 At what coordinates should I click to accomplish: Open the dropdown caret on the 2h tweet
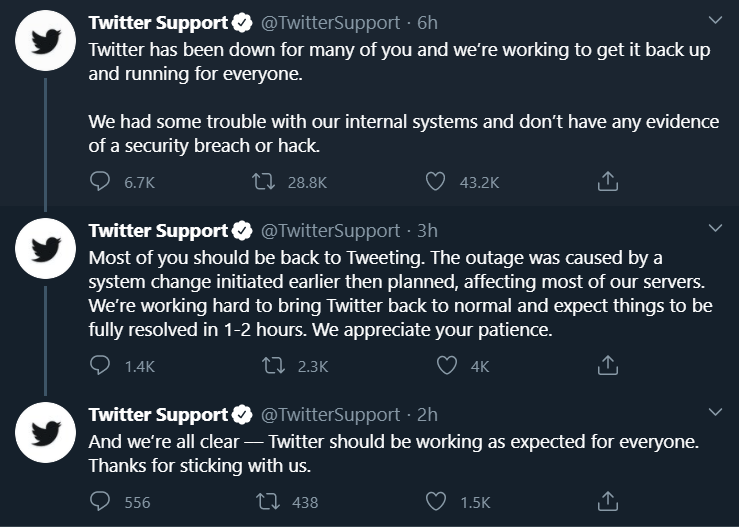pos(715,412)
